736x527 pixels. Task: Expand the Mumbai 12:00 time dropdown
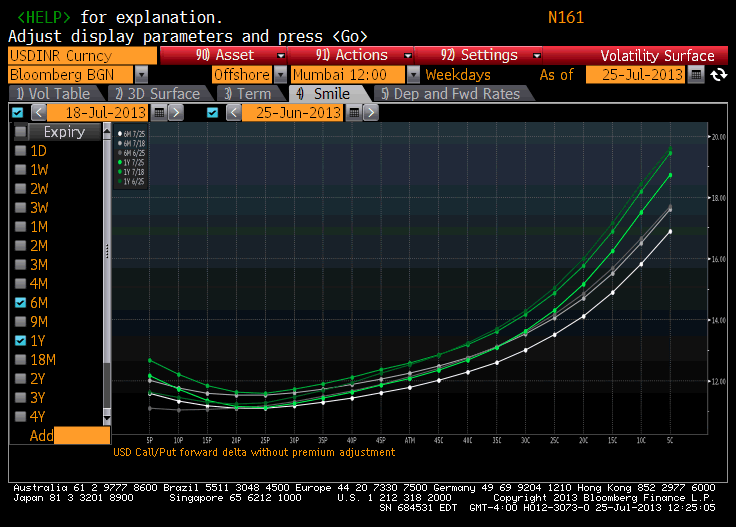pos(413,75)
